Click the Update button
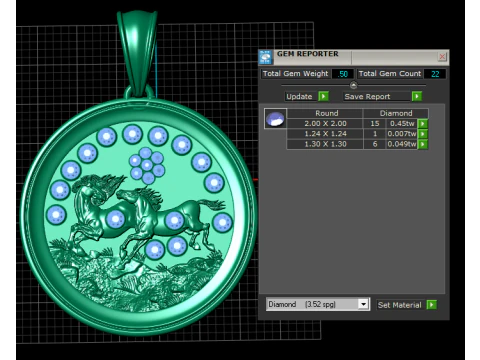 [x=300, y=96]
